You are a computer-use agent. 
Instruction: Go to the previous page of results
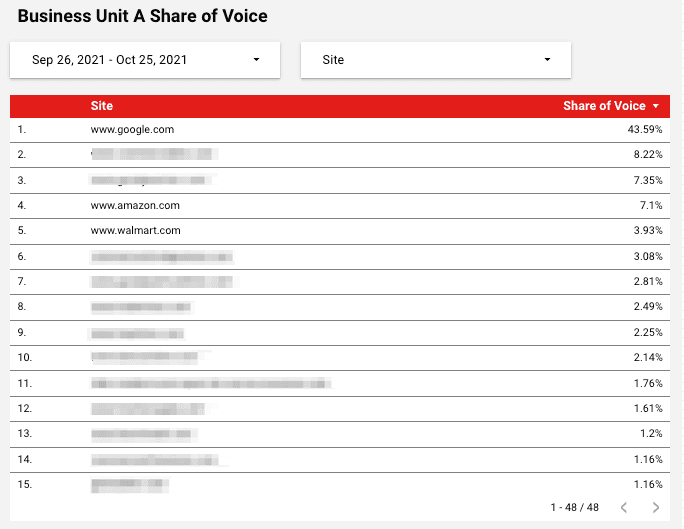pos(623,508)
